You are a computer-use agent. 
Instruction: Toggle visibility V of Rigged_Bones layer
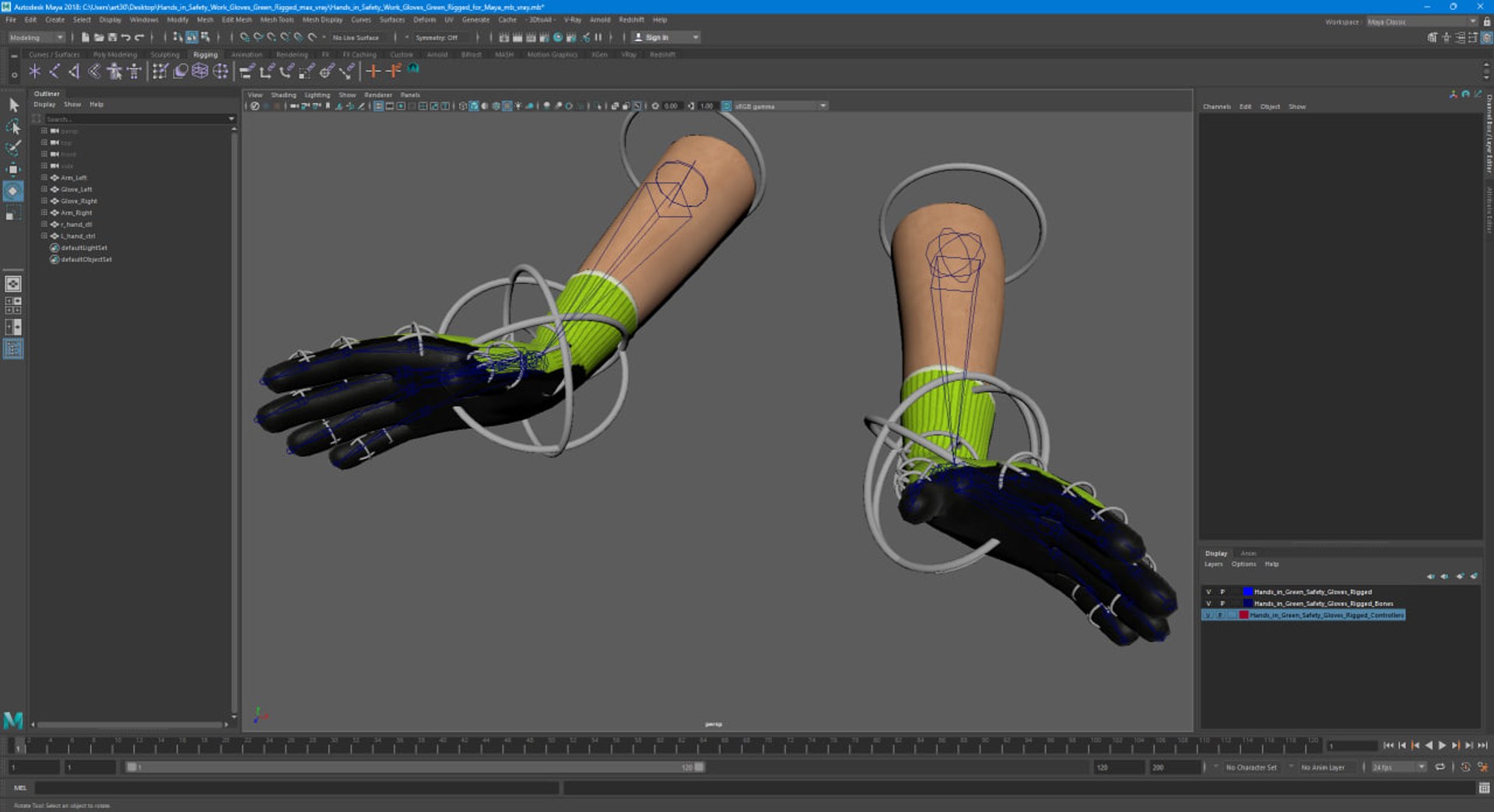tap(1208, 604)
